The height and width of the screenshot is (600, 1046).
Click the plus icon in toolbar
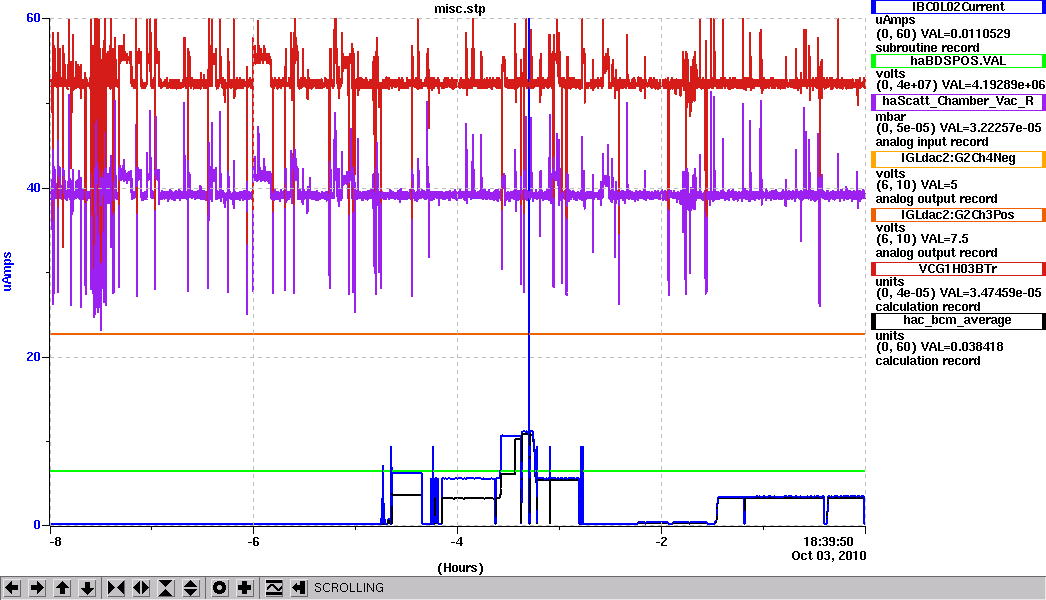click(x=245, y=588)
